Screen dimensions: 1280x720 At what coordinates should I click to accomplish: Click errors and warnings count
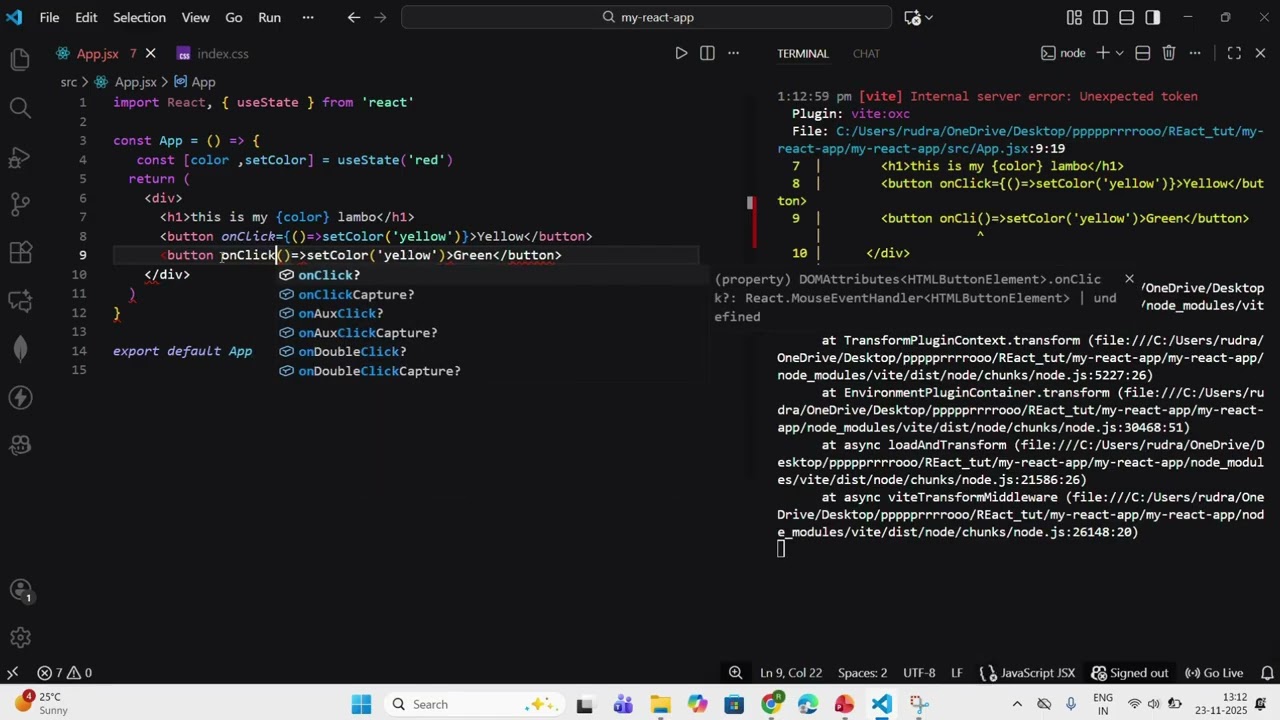click(65, 673)
